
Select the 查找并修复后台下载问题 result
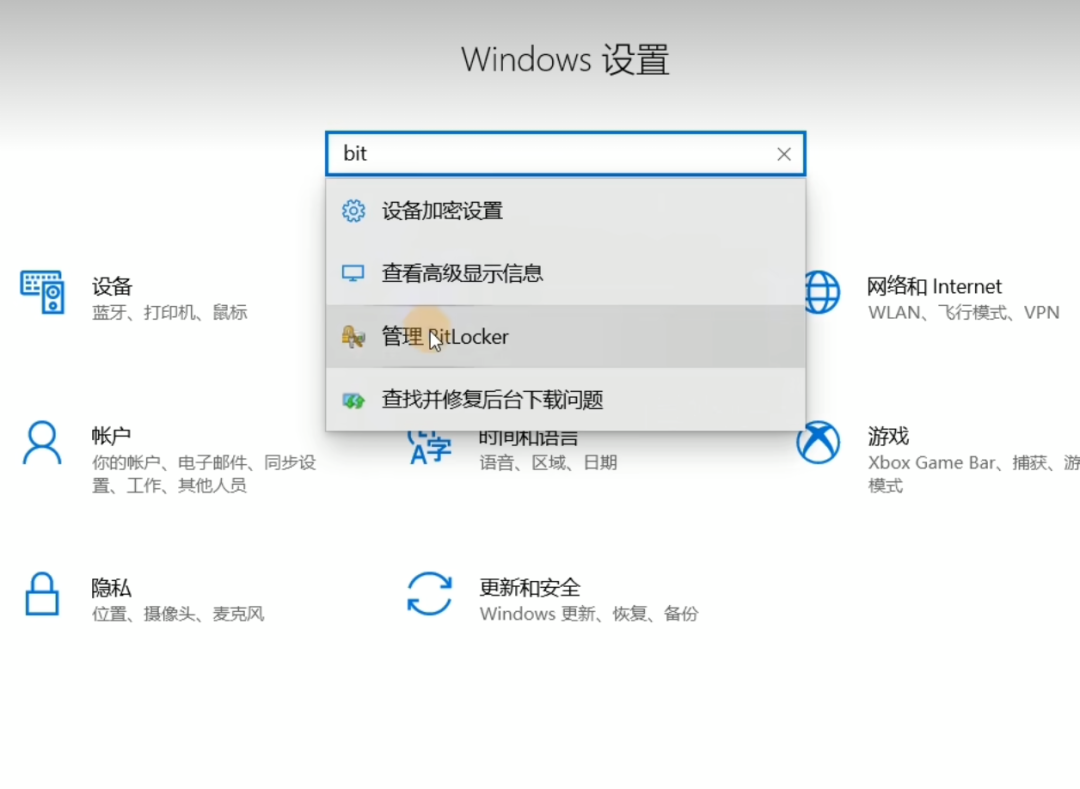565,400
